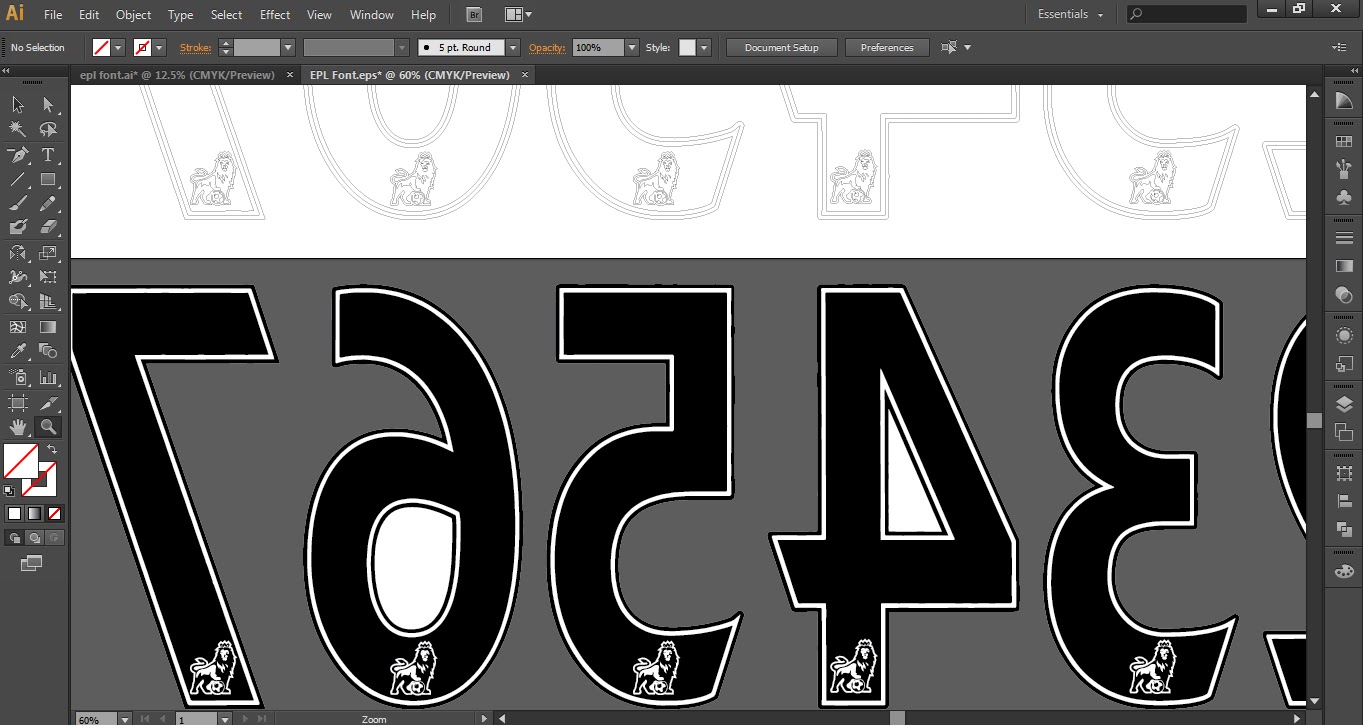The height and width of the screenshot is (725, 1363).
Task: Open the Stroke panel link
Action: (x=195, y=48)
